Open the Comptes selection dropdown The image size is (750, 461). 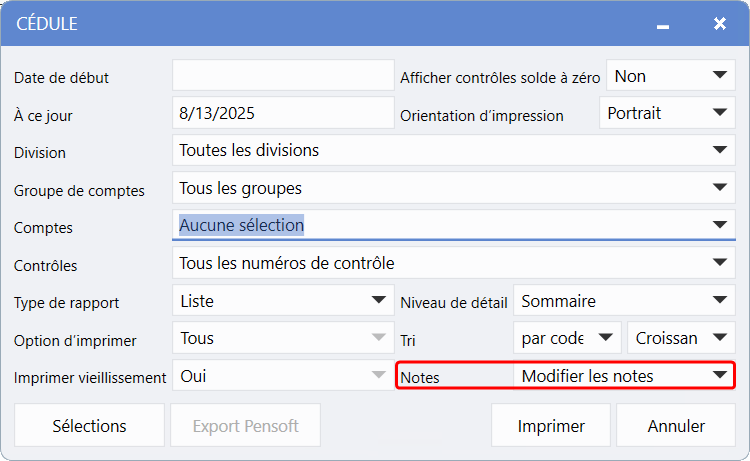click(x=719, y=225)
